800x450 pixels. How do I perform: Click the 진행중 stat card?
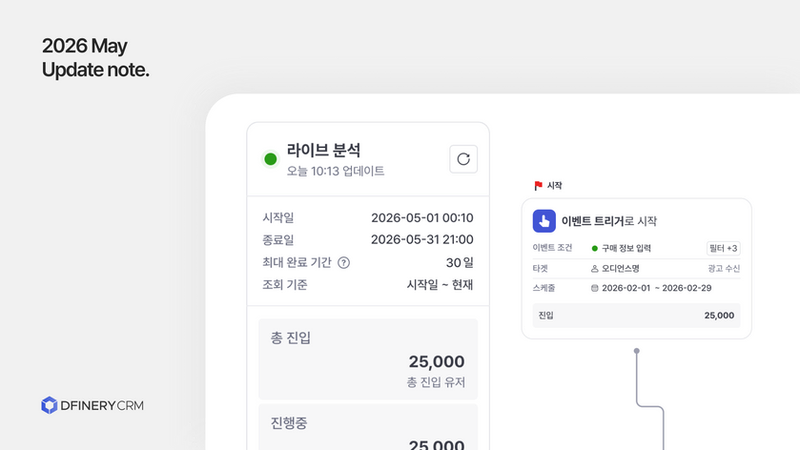[368, 427]
